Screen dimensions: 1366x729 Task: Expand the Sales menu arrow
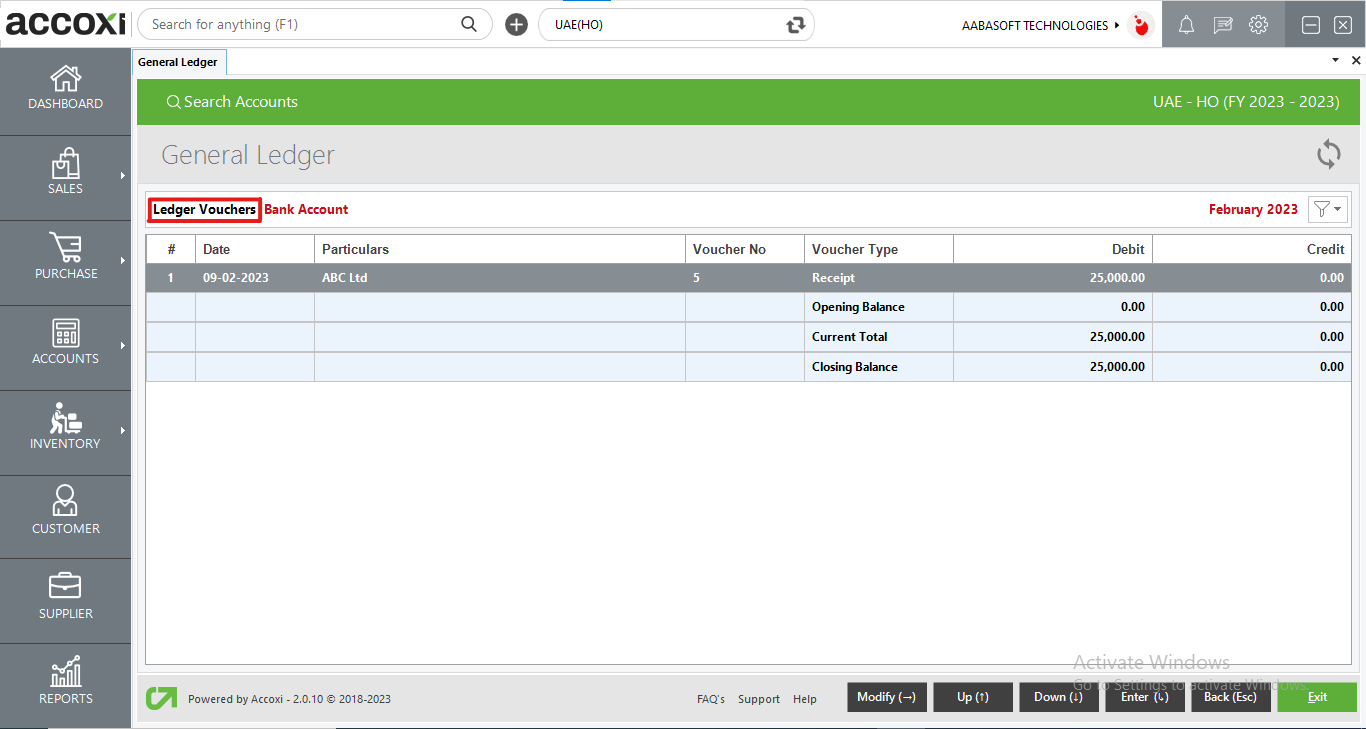(x=123, y=176)
